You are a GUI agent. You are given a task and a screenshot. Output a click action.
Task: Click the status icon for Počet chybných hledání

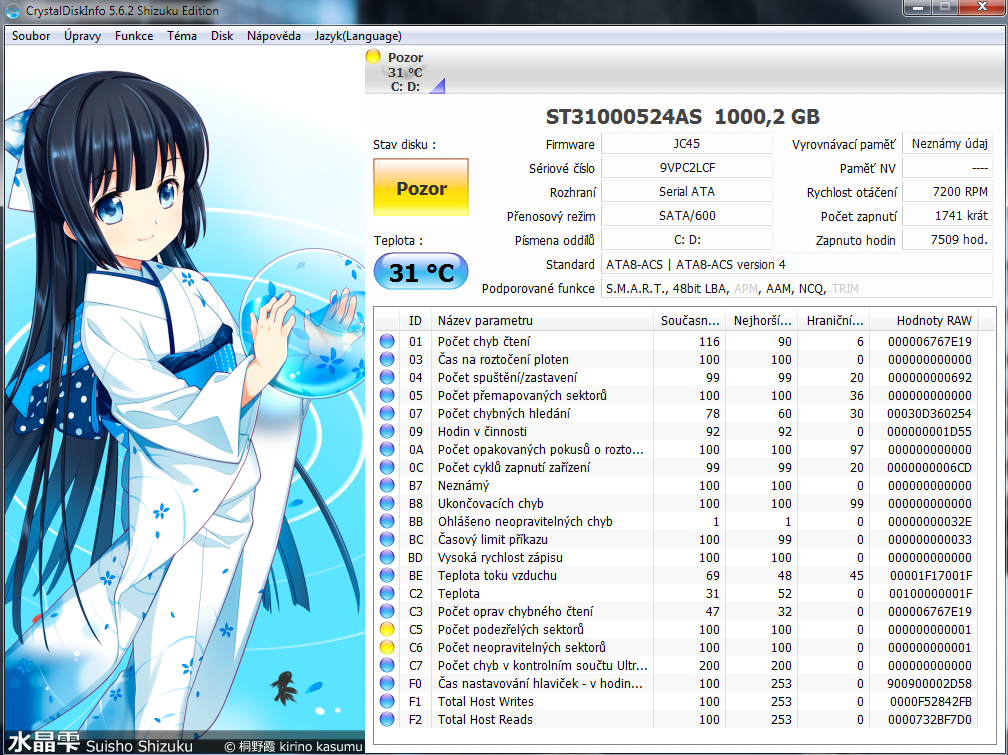(387, 414)
